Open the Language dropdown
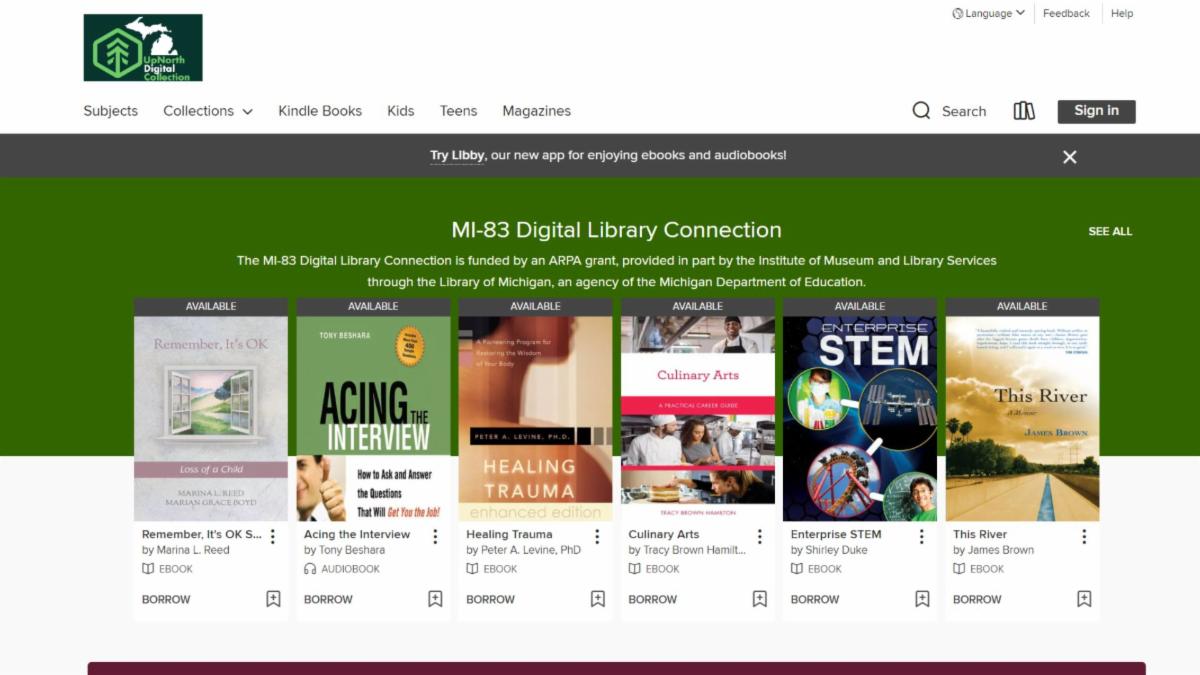The height and width of the screenshot is (675, 1200). point(988,14)
